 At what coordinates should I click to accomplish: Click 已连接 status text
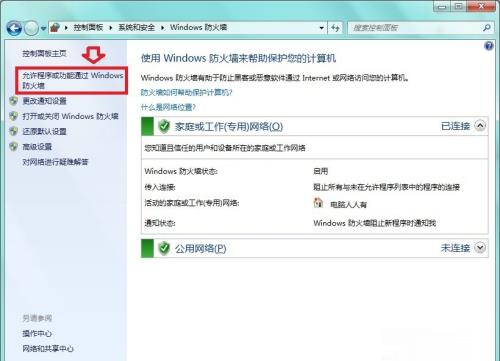tap(455, 126)
